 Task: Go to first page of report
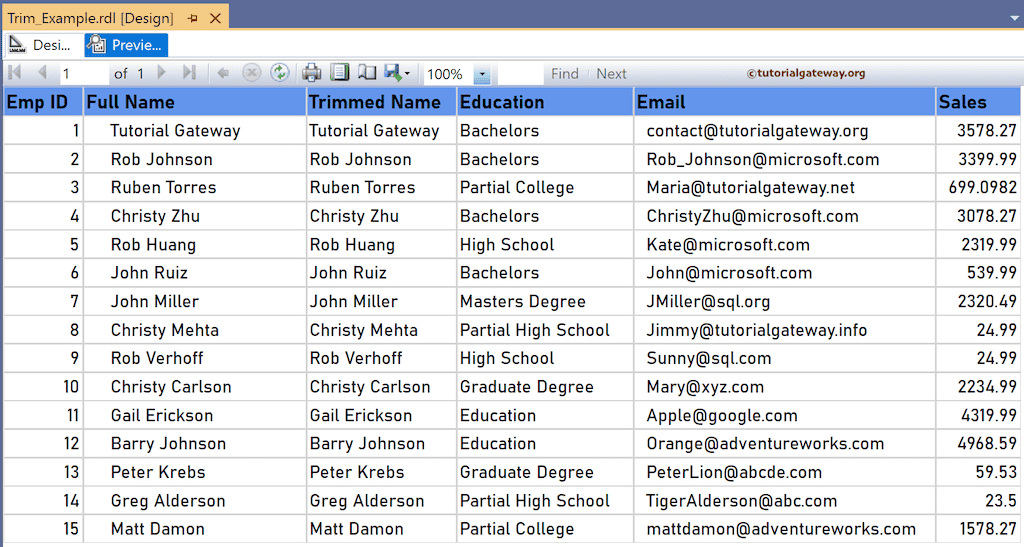15,72
